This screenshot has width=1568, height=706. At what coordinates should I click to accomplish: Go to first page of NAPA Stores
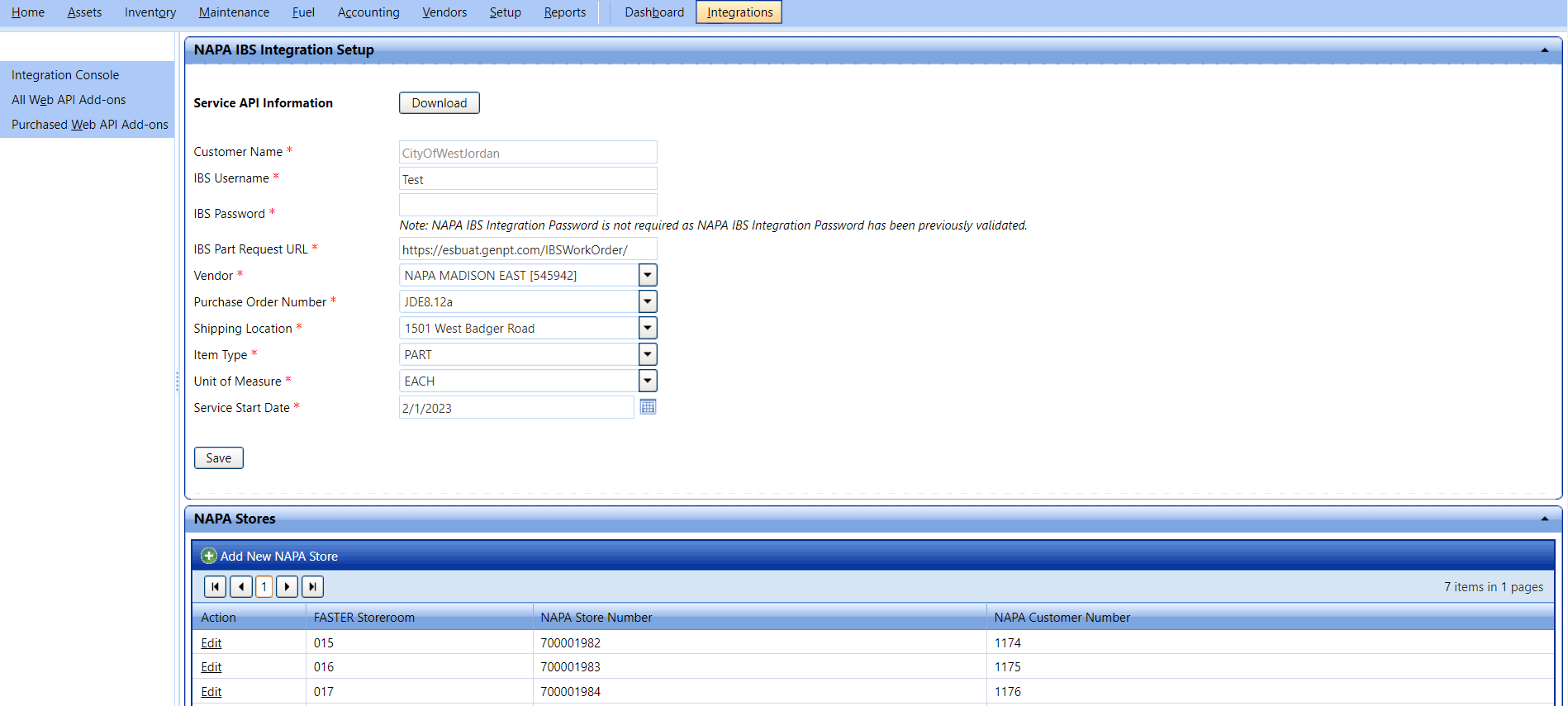tap(215, 586)
